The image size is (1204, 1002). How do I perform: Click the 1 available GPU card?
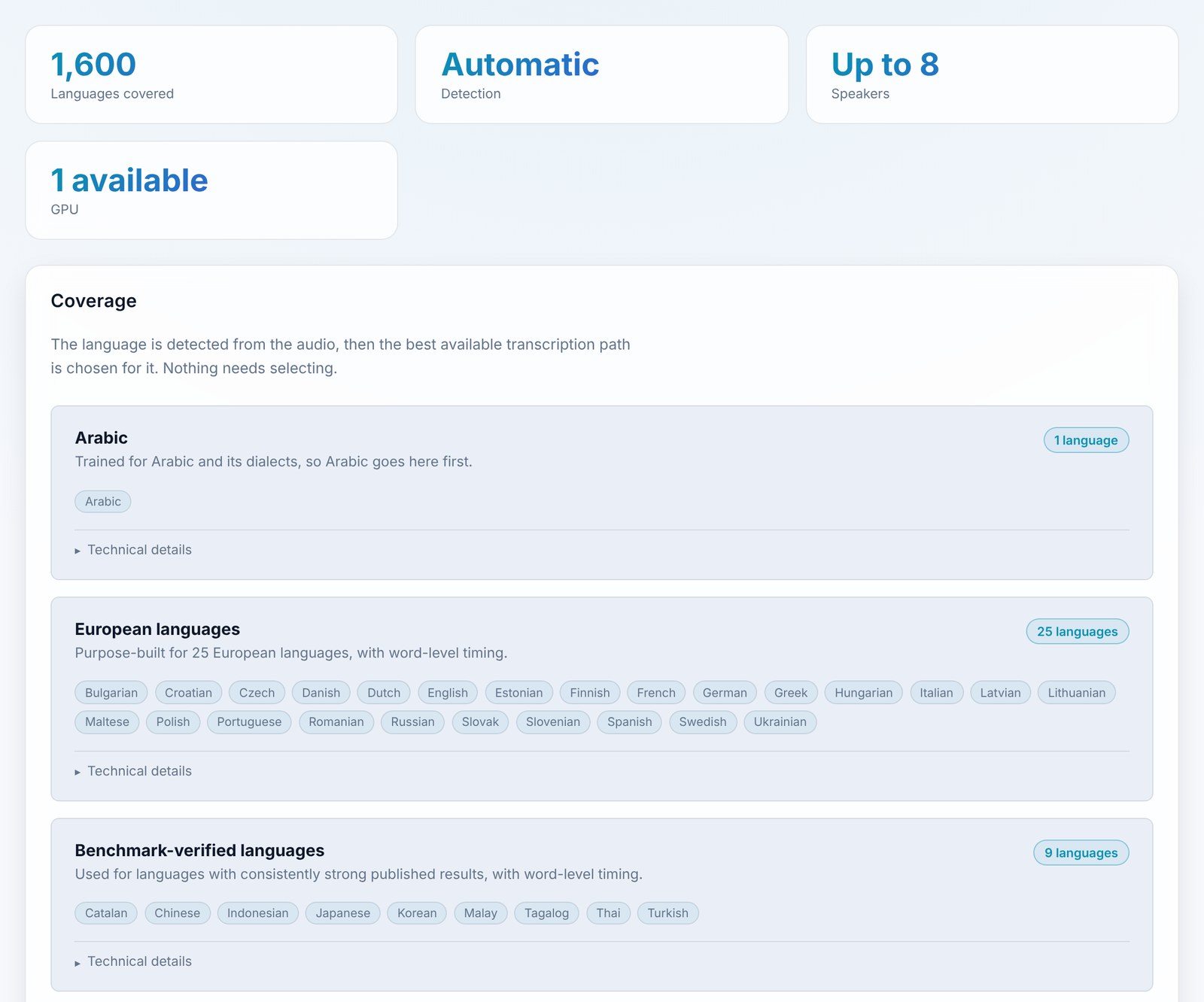pyautogui.click(x=211, y=190)
